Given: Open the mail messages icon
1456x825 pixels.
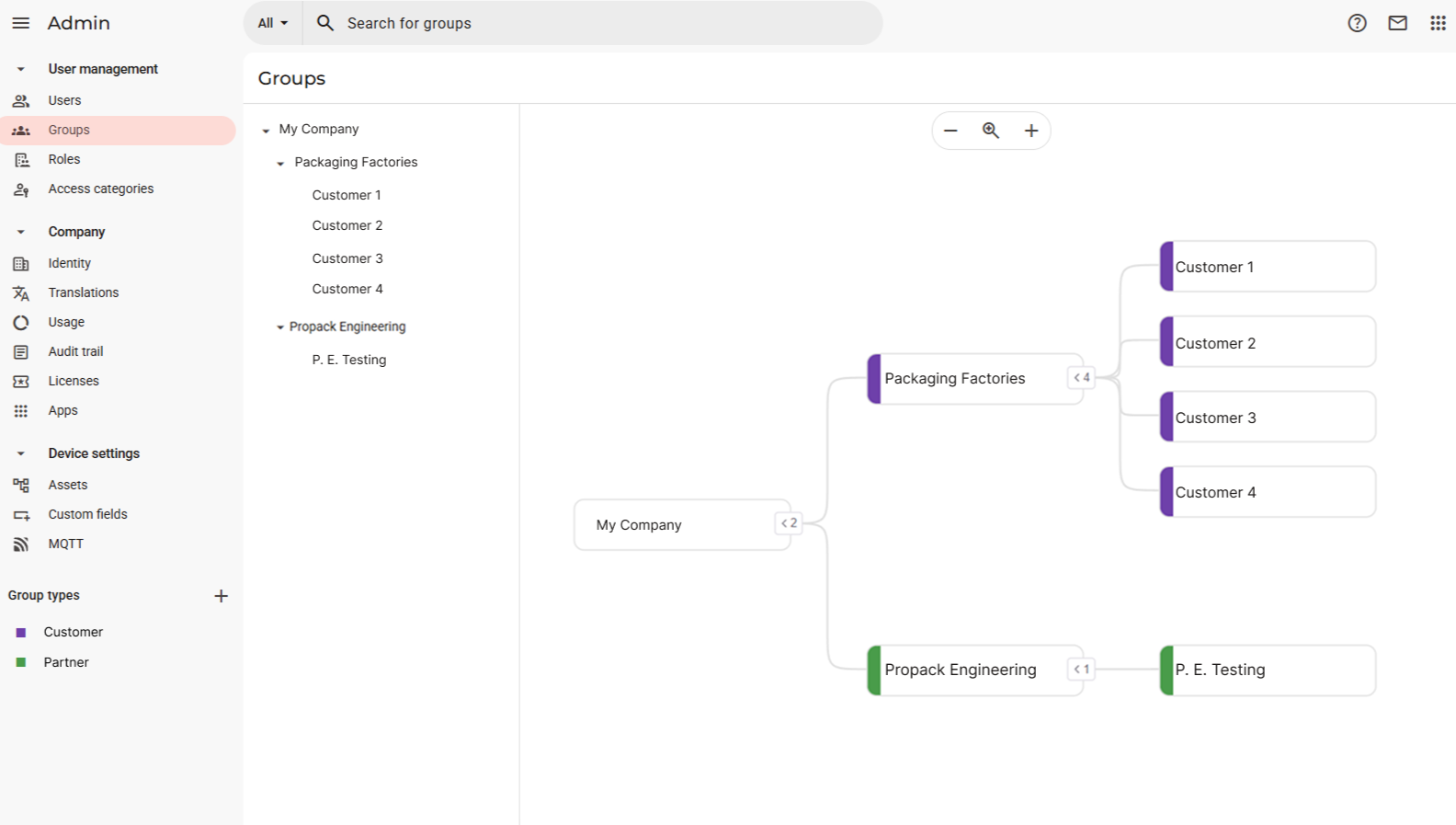Looking at the screenshot, I should click(x=1397, y=23).
